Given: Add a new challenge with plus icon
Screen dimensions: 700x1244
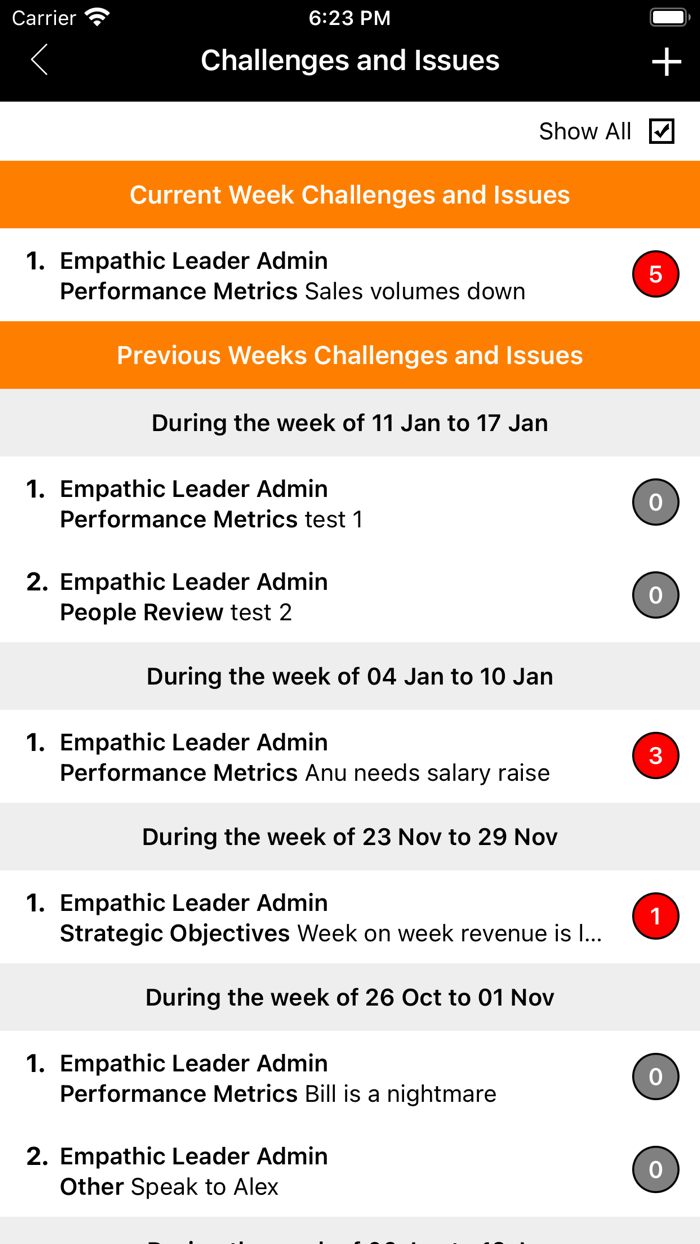Looking at the screenshot, I should pos(666,61).
